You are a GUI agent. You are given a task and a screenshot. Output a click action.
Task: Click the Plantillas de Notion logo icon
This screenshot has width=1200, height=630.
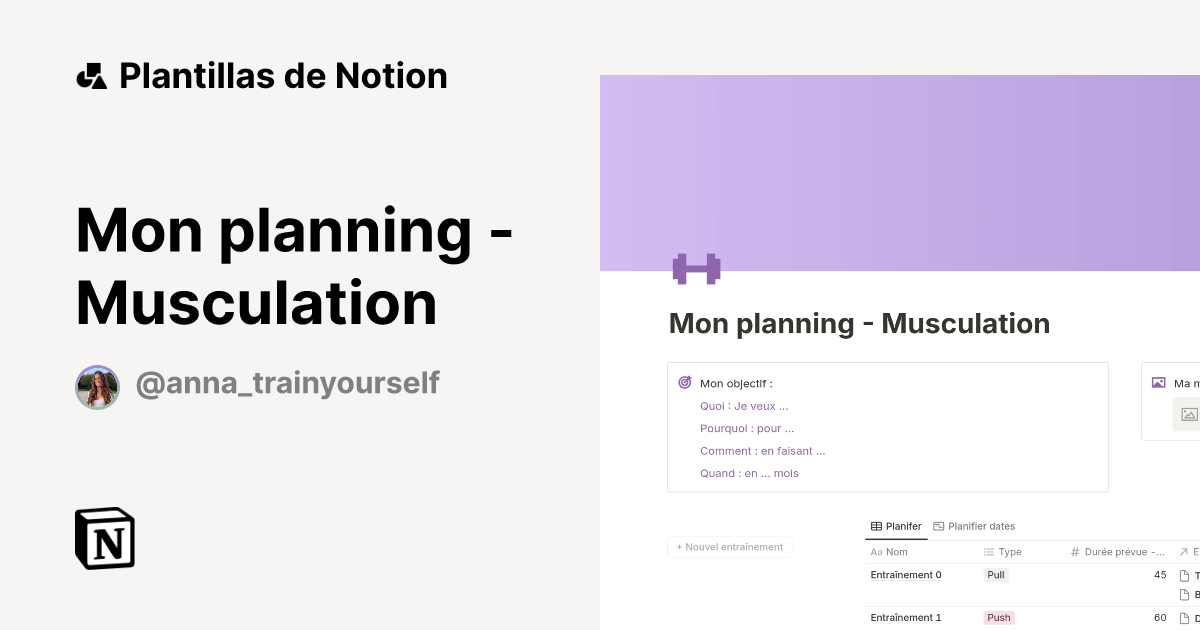(92, 74)
